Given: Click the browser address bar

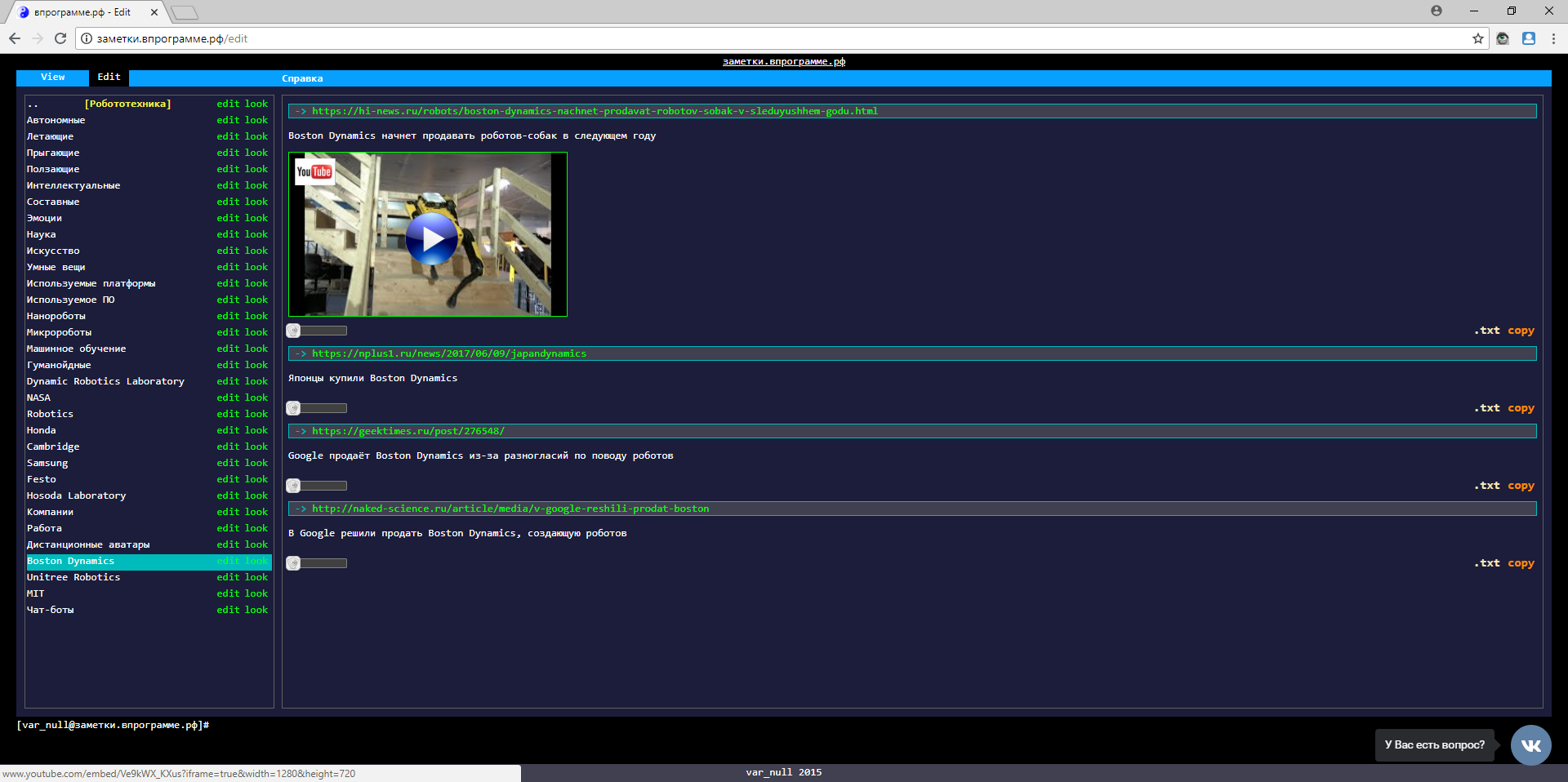Looking at the screenshot, I should (x=780, y=38).
